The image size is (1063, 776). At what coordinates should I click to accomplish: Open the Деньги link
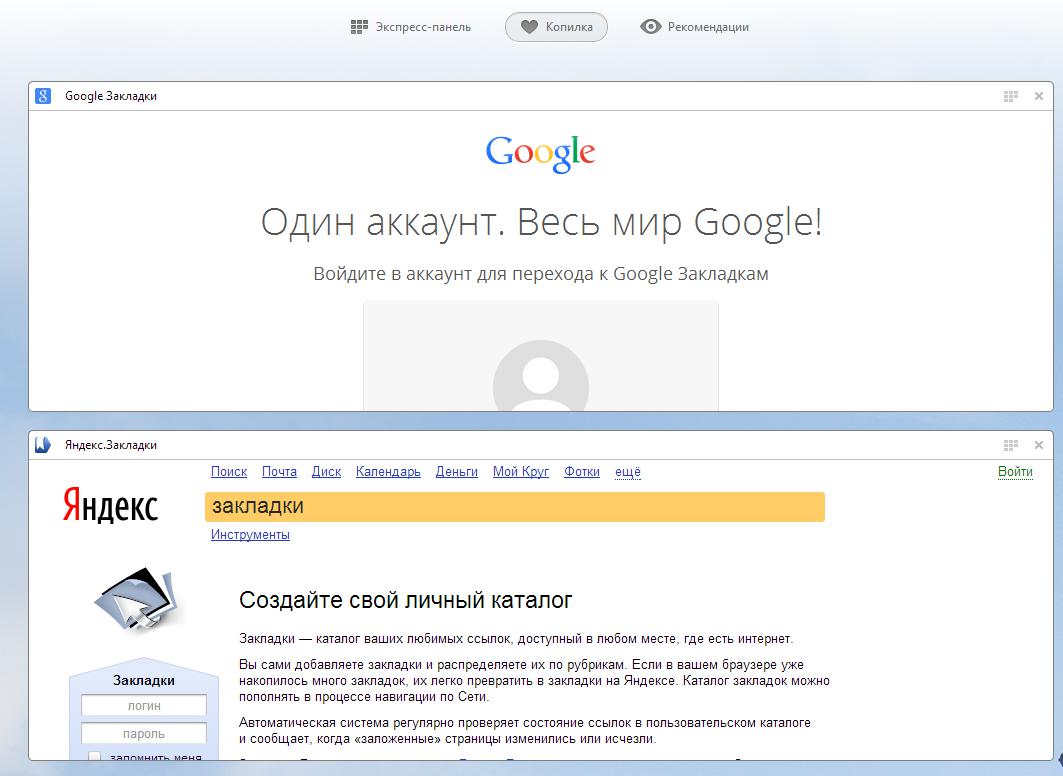(457, 472)
